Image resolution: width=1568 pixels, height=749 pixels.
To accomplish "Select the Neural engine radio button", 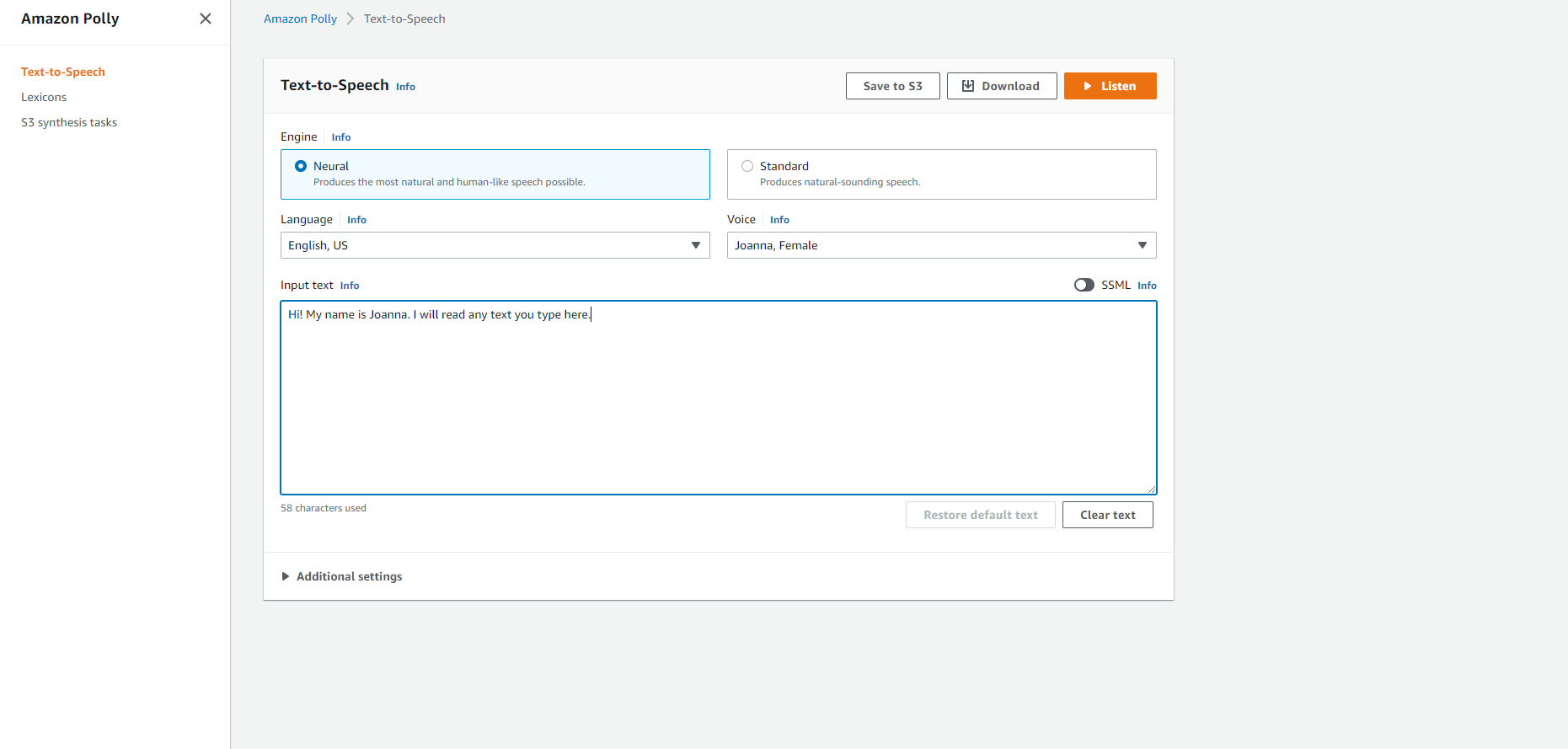I will click(301, 166).
